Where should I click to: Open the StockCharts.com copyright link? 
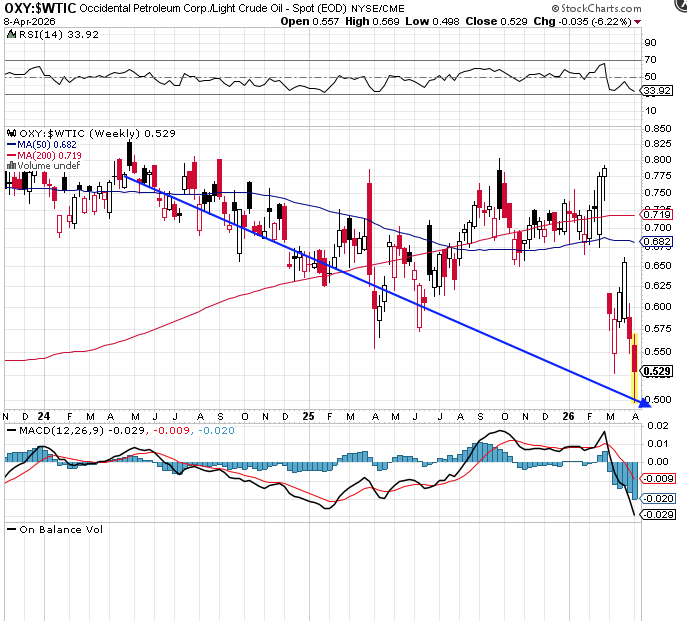pos(596,8)
